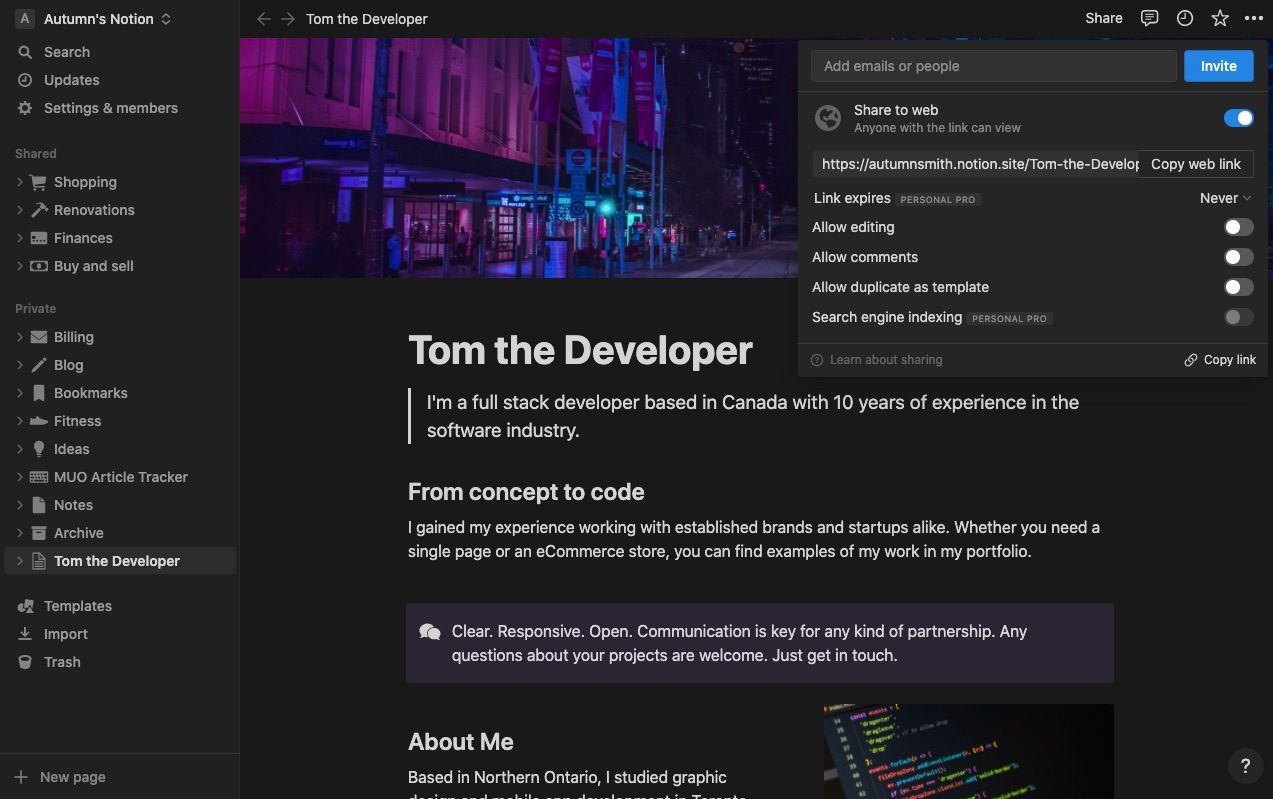1273x799 pixels.
Task: Open the Link expires Never dropdown
Action: pyautogui.click(x=1225, y=198)
